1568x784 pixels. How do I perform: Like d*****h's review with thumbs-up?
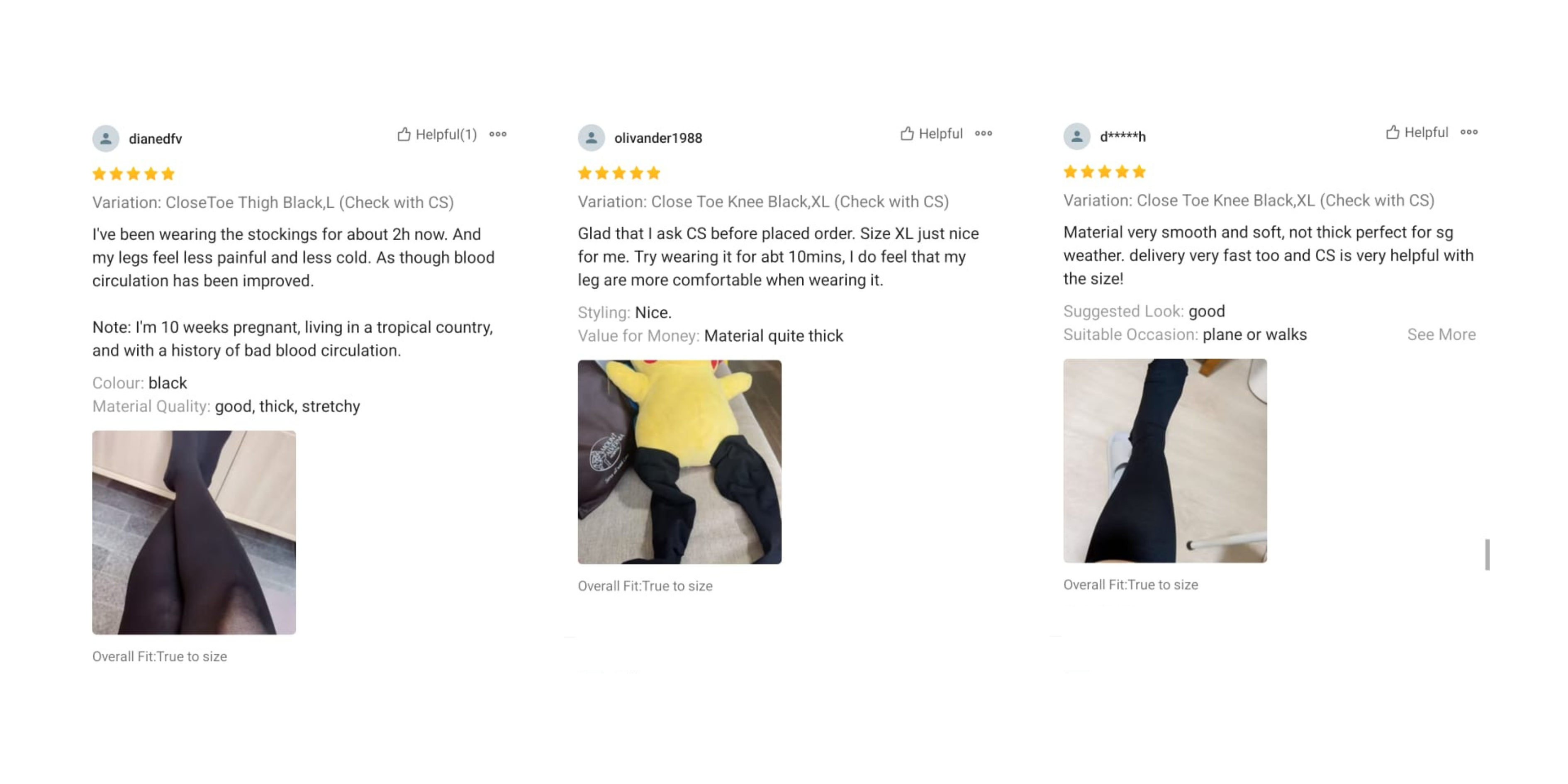1392,132
